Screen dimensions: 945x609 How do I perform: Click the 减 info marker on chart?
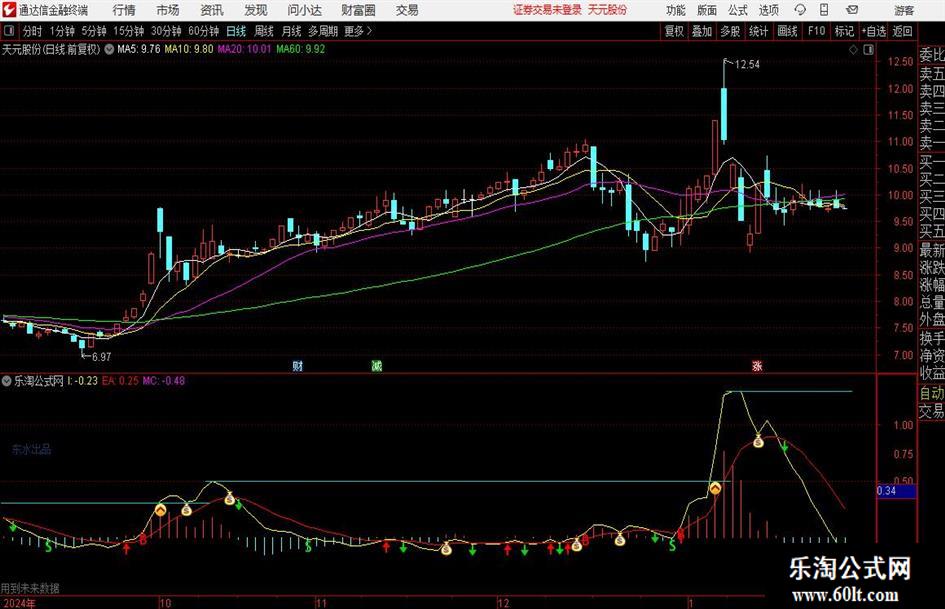(x=377, y=365)
